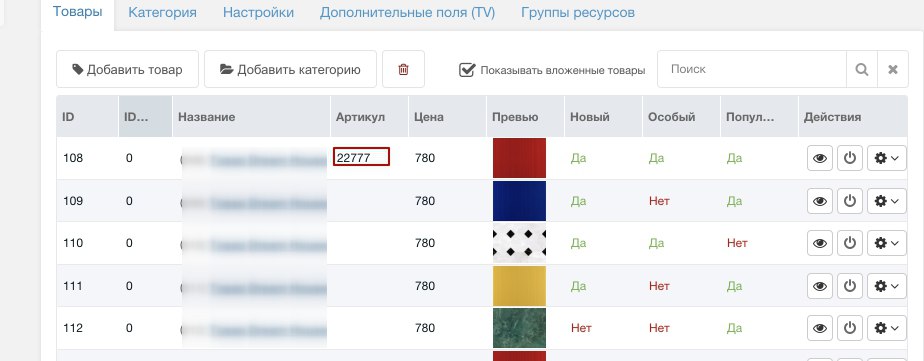
Task: Click Нет in Особый for product 111
Action: click(659, 286)
